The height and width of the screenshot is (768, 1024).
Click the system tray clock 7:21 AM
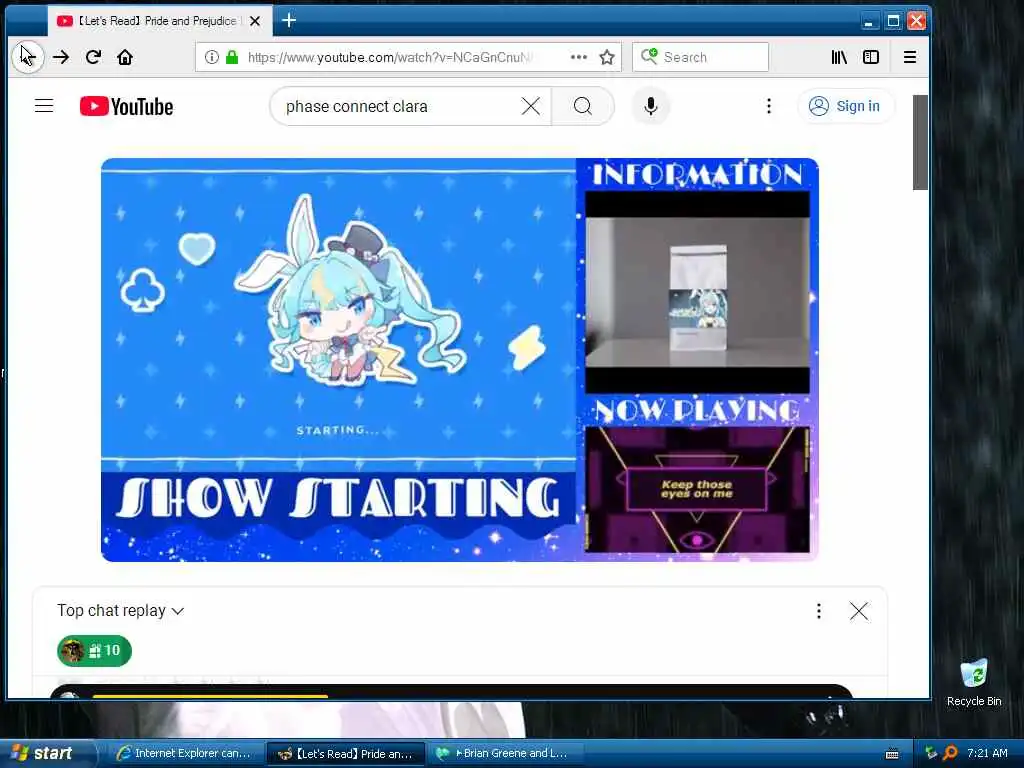987,753
